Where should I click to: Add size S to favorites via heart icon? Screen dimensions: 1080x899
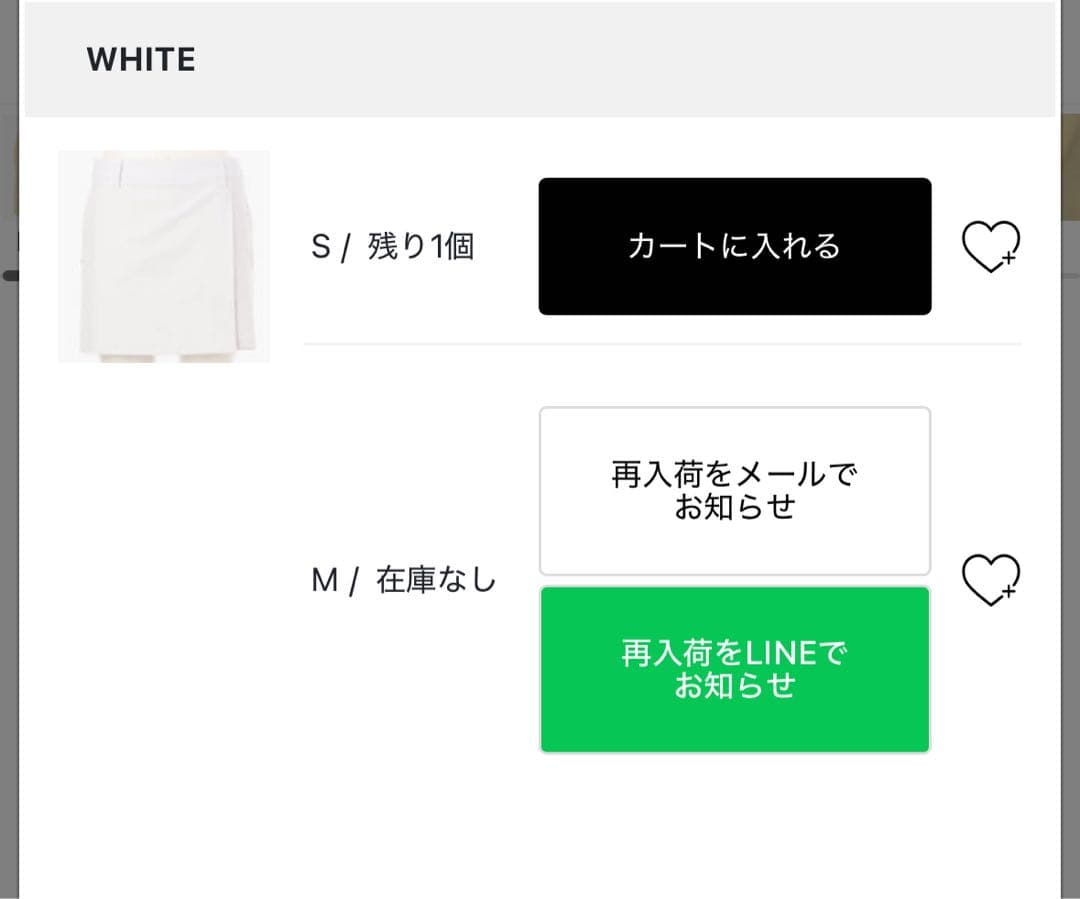pos(990,244)
